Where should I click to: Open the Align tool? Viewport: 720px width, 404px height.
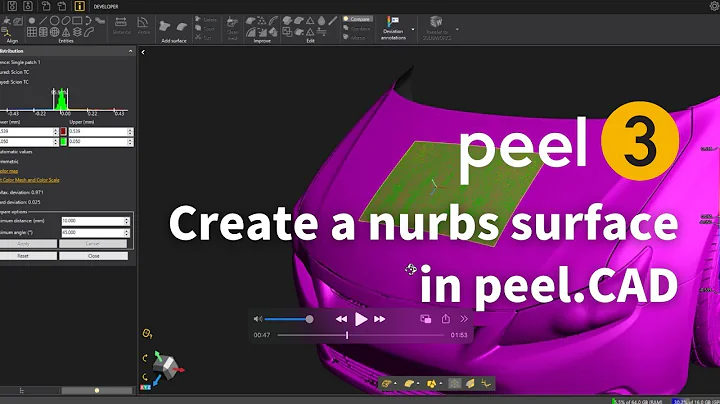[x=7, y=34]
